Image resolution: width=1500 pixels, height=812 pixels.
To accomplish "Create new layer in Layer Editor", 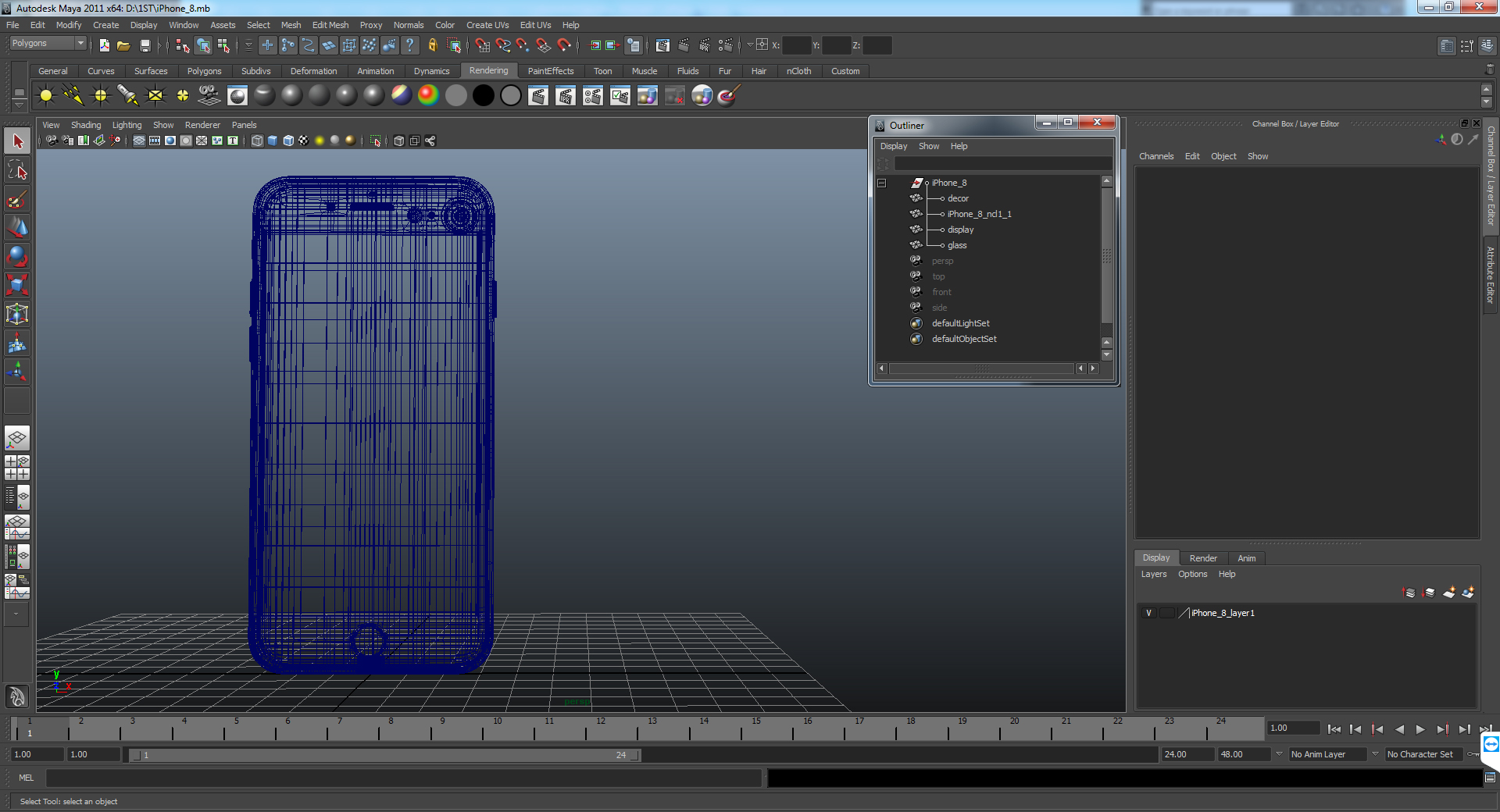I will 1449,593.
